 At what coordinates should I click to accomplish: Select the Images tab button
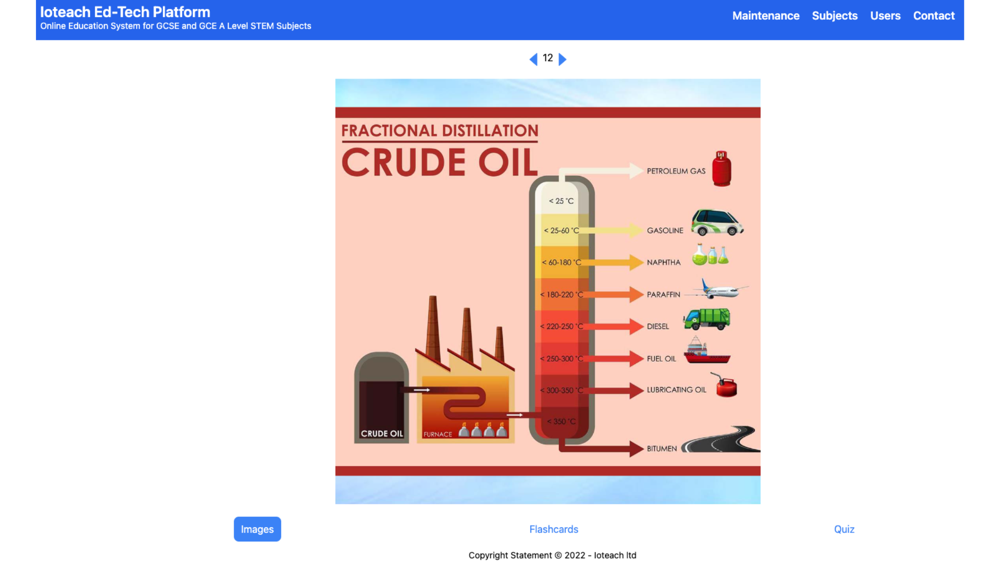(257, 529)
